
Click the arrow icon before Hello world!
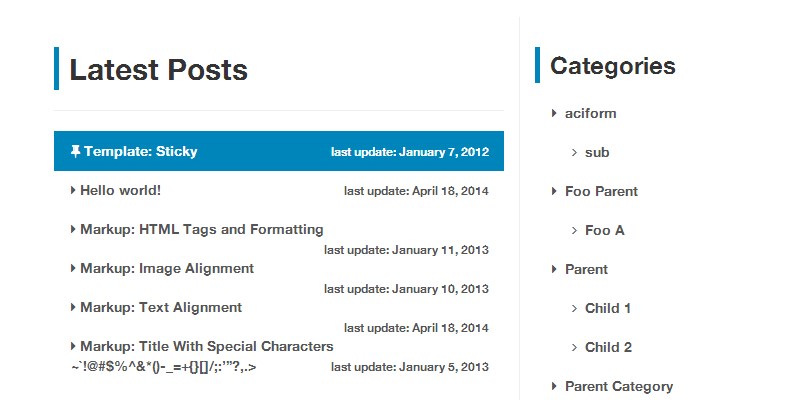pyautogui.click(x=73, y=190)
